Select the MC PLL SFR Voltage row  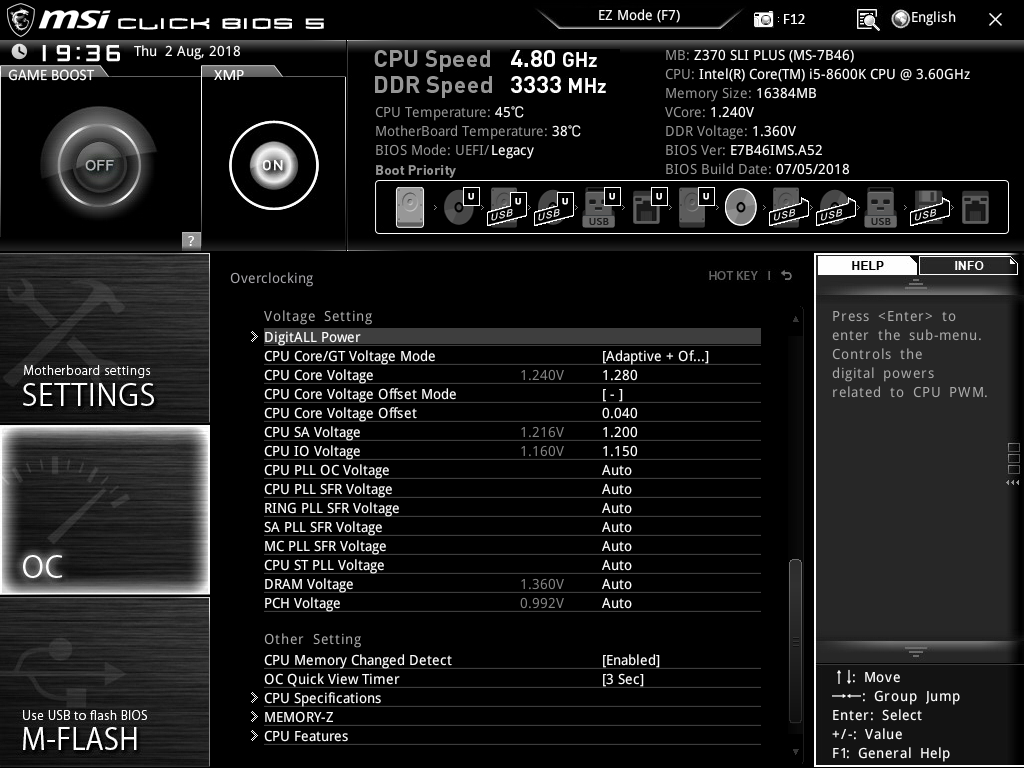(512, 546)
